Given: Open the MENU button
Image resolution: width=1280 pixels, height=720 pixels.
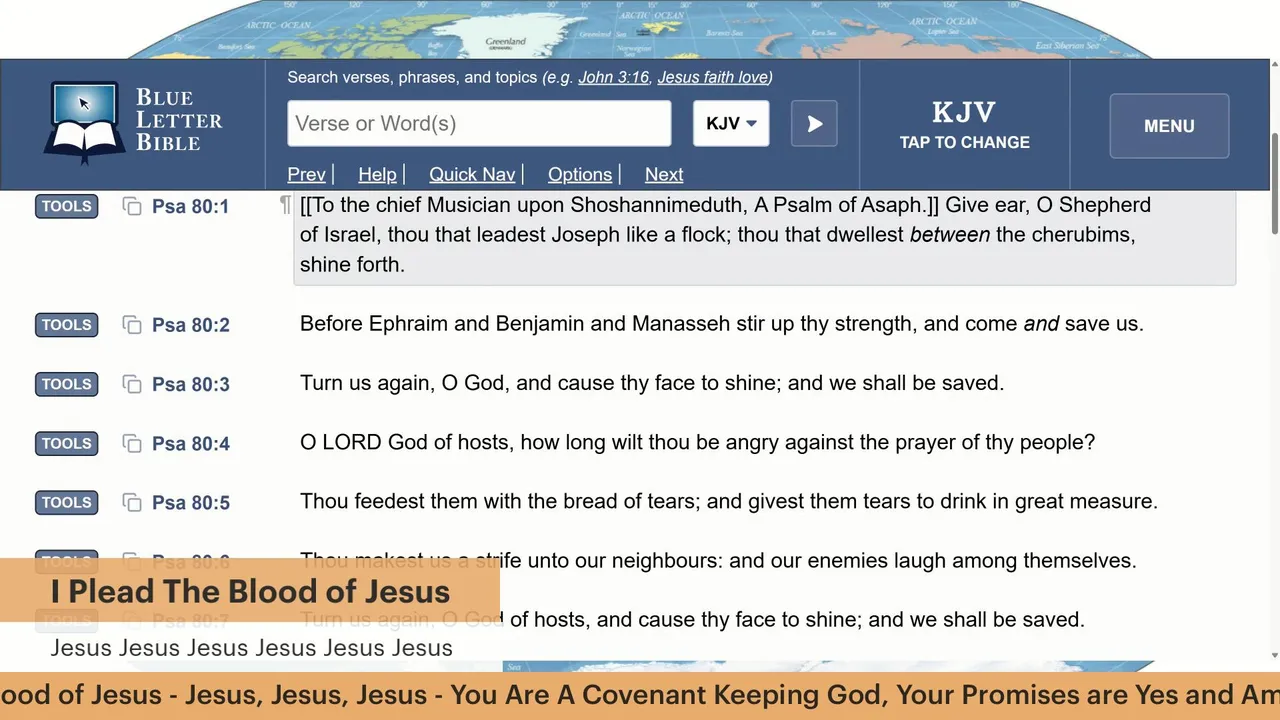Looking at the screenshot, I should (1169, 126).
